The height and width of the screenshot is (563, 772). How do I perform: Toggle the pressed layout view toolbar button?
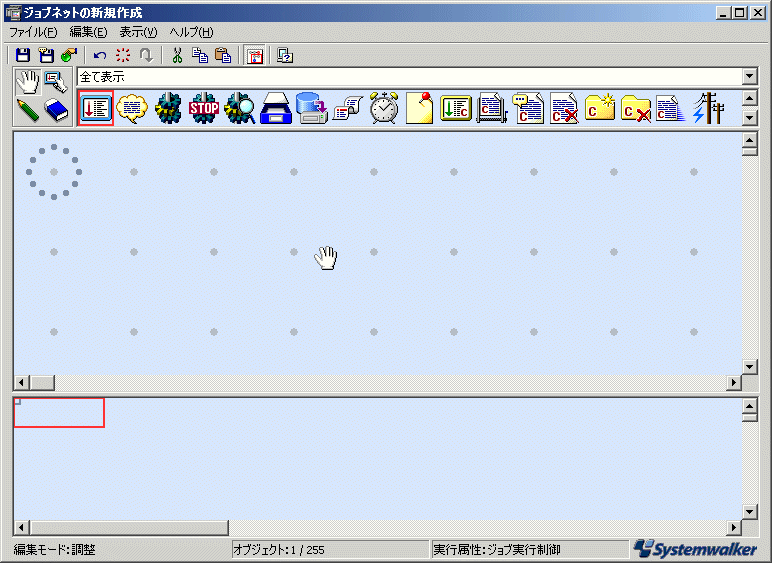click(x=255, y=55)
